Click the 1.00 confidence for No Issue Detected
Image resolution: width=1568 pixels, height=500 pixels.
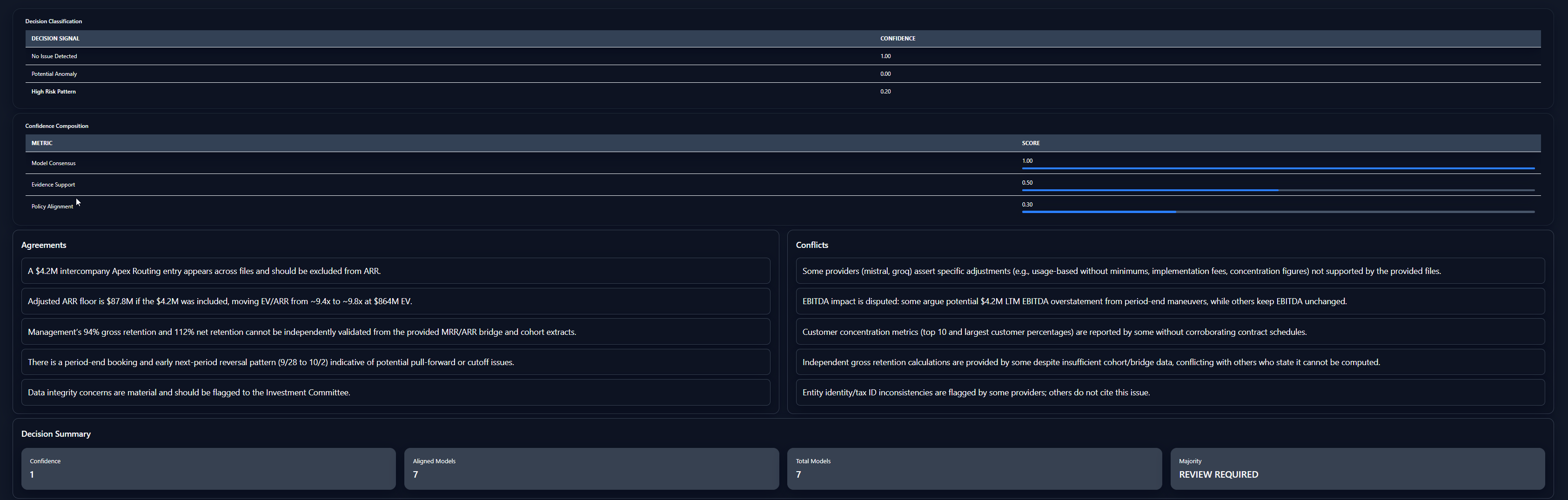pyautogui.click(x=885, y=56)
